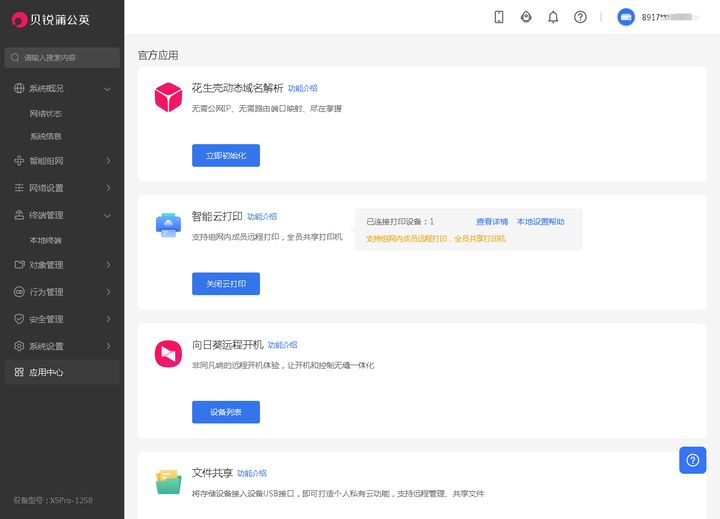Viewport: 720px width, 519px height.
Task: Click the user account avatar icon
Action: [x=626, y=17]
